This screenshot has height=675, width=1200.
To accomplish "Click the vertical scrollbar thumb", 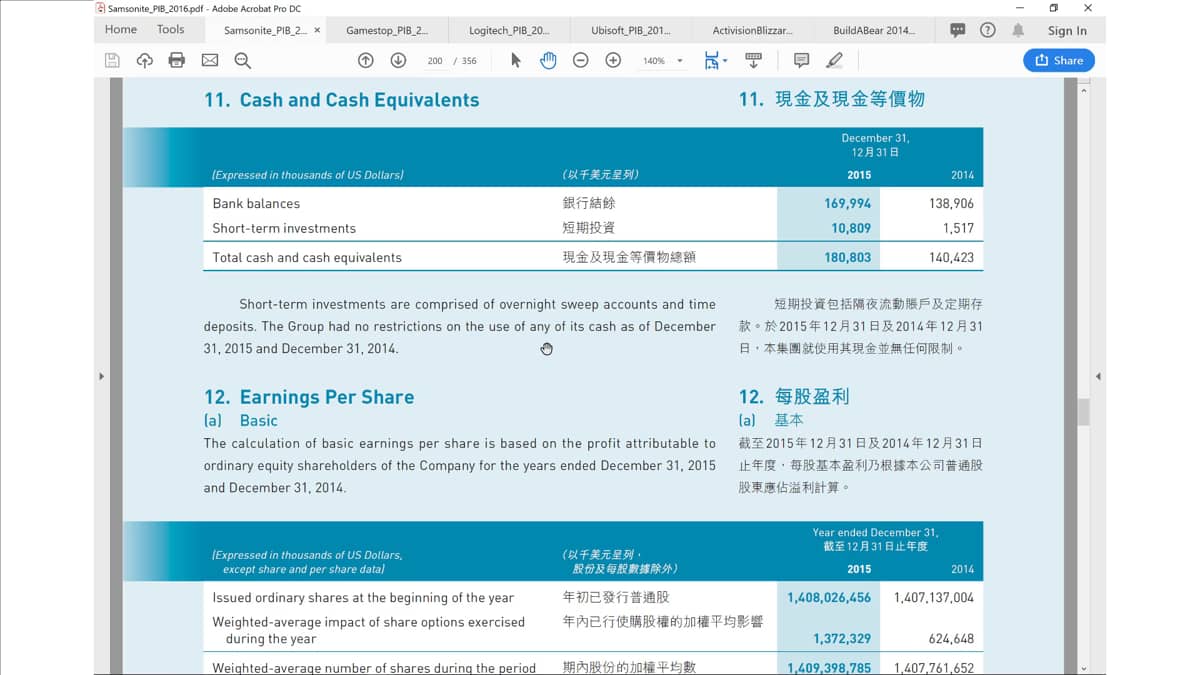I will click(x=1084, y=411).
